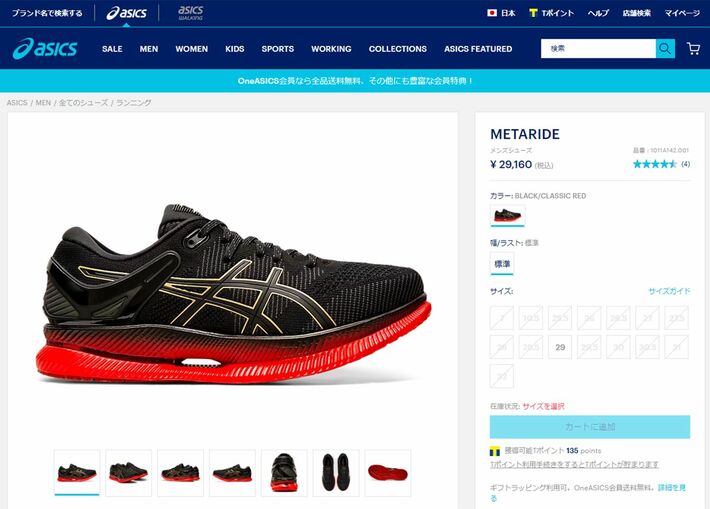Choose the Black/Classic Red color swatch
Image resolution: width=710 pixels, height=509 pixels.
pos(508,215)
